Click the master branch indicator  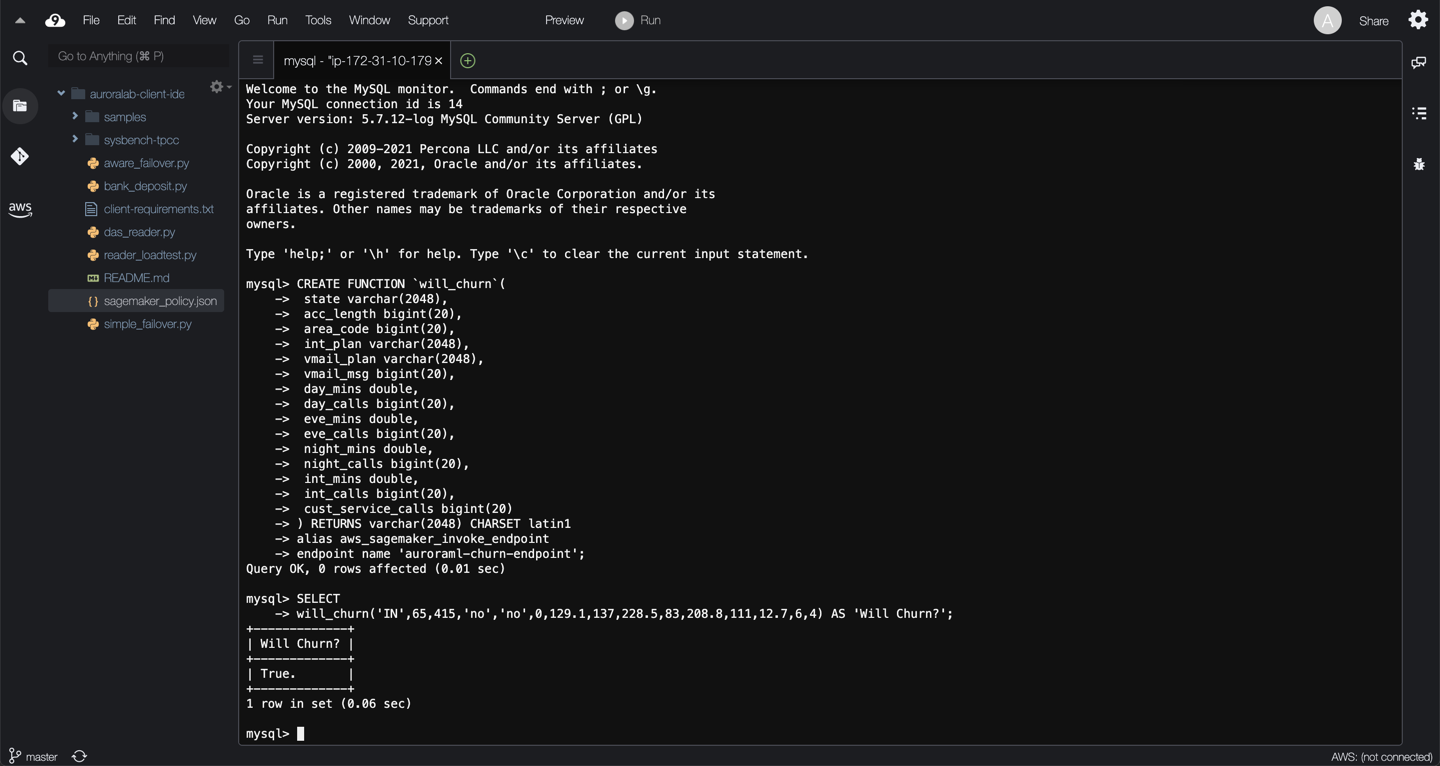click(x=36, y=757)
